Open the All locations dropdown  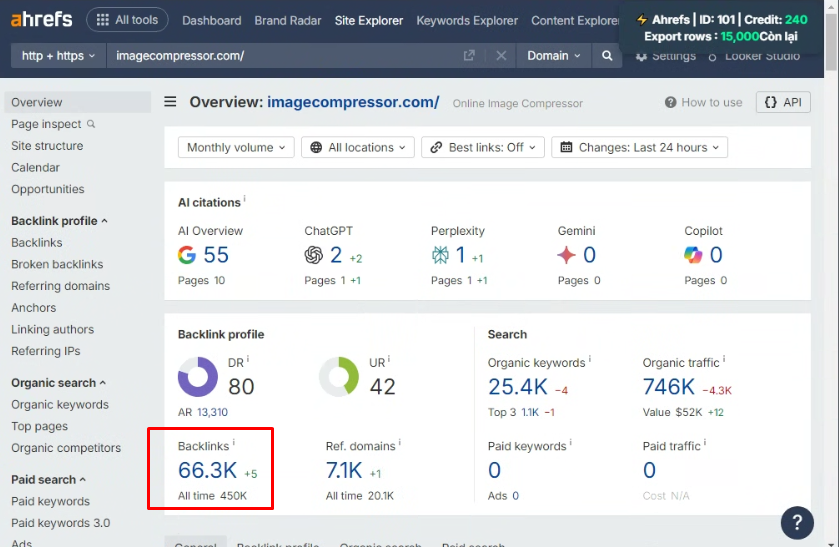point(358,147)
